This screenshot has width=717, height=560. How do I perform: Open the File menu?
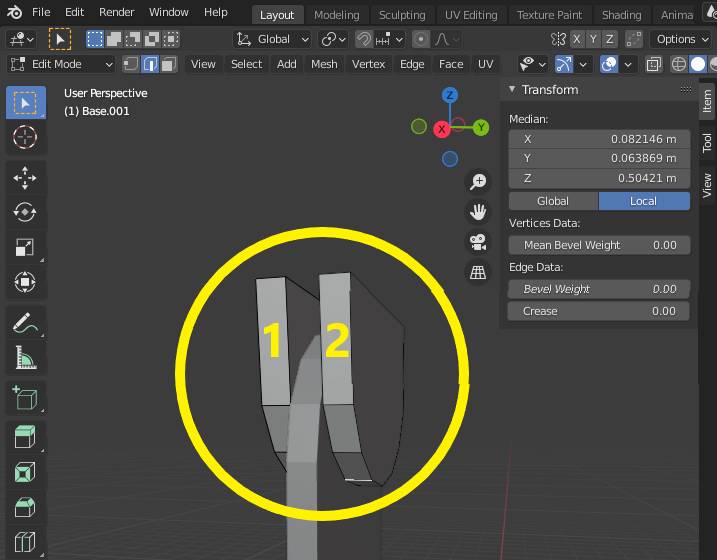click(41, 12)
